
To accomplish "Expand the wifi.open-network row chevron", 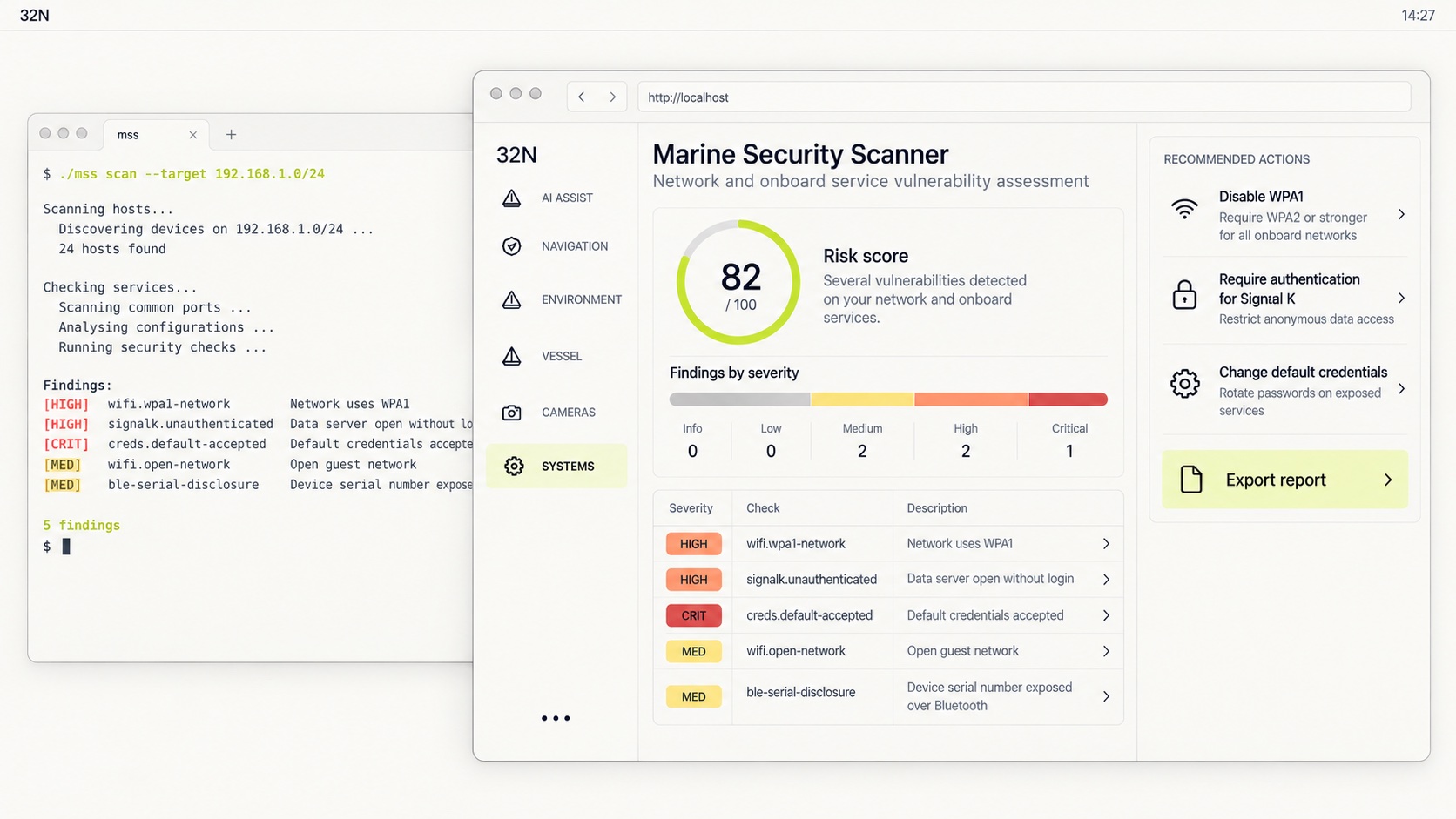I will [x=1106, y=651].
